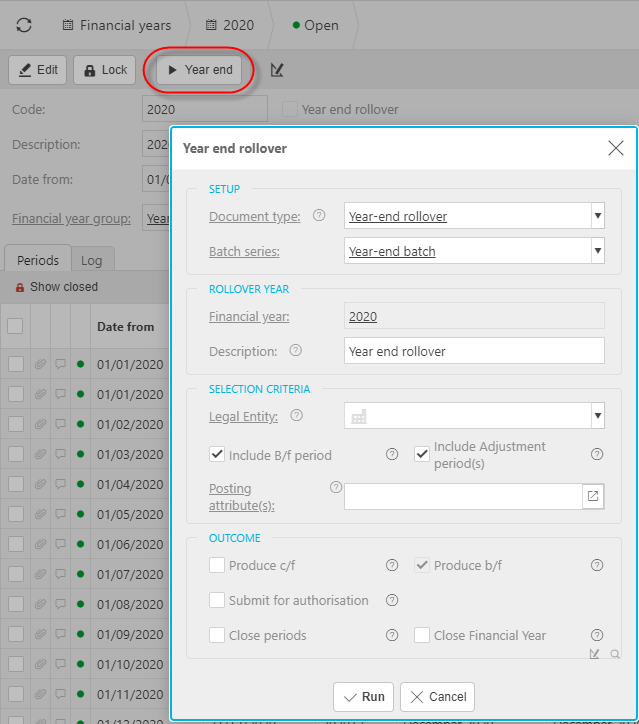Click help icon for Submit for authorisation
The width and height of the screenshot is (639, 724).
392,600
